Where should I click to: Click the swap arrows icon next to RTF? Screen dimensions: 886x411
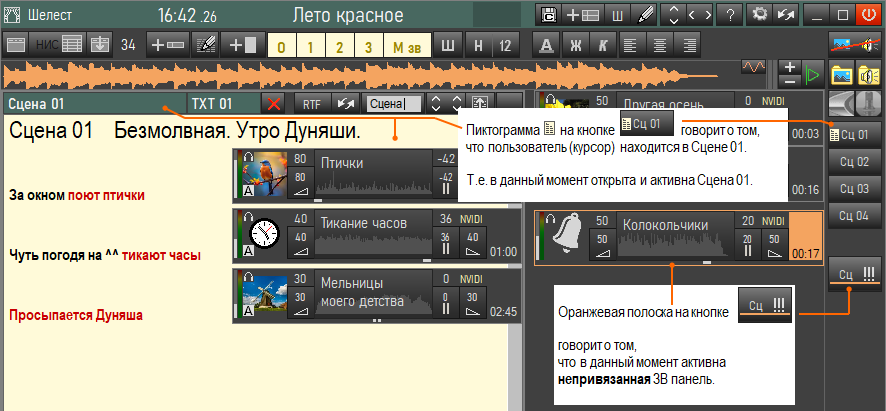click(346, 104)
